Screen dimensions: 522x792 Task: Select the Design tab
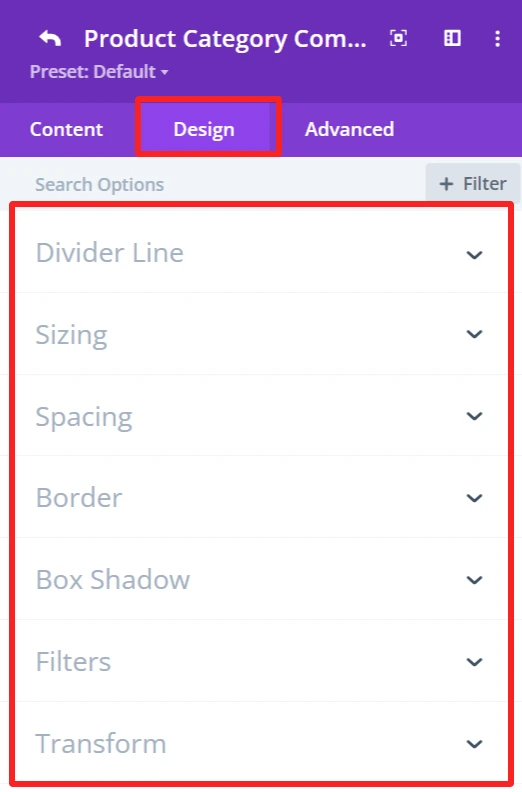pyautogui.click(x=204, y=129)
